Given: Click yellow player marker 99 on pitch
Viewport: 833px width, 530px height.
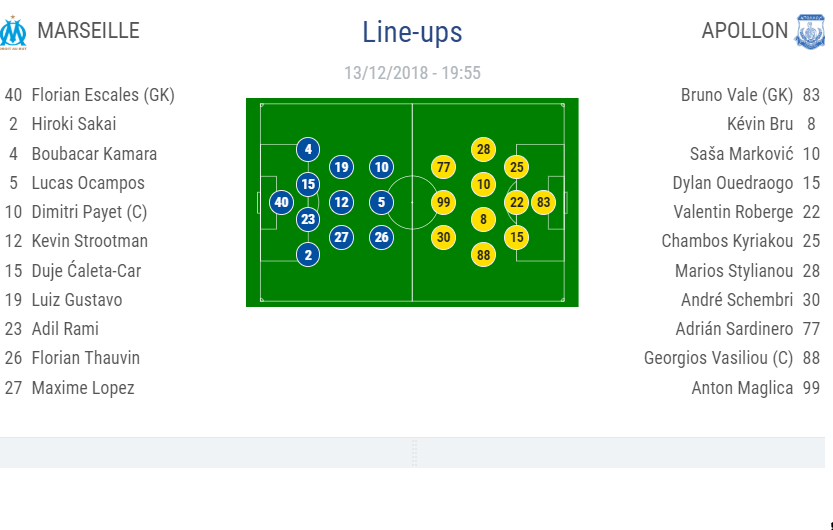Looking at the screenshot, I should (444, 202).
